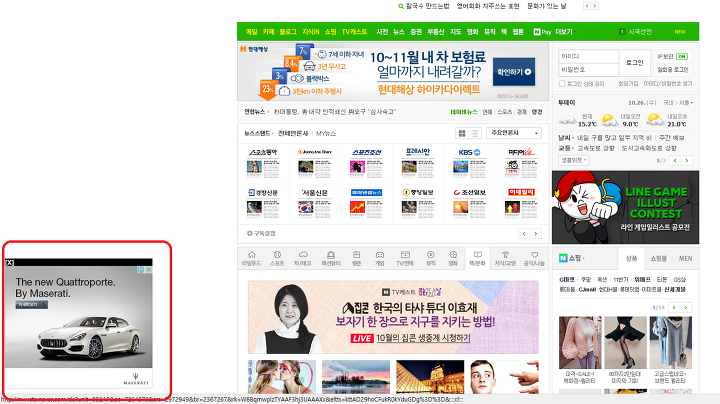Open the 주간 예보 (weekly forecast) link

coord(672,138)
